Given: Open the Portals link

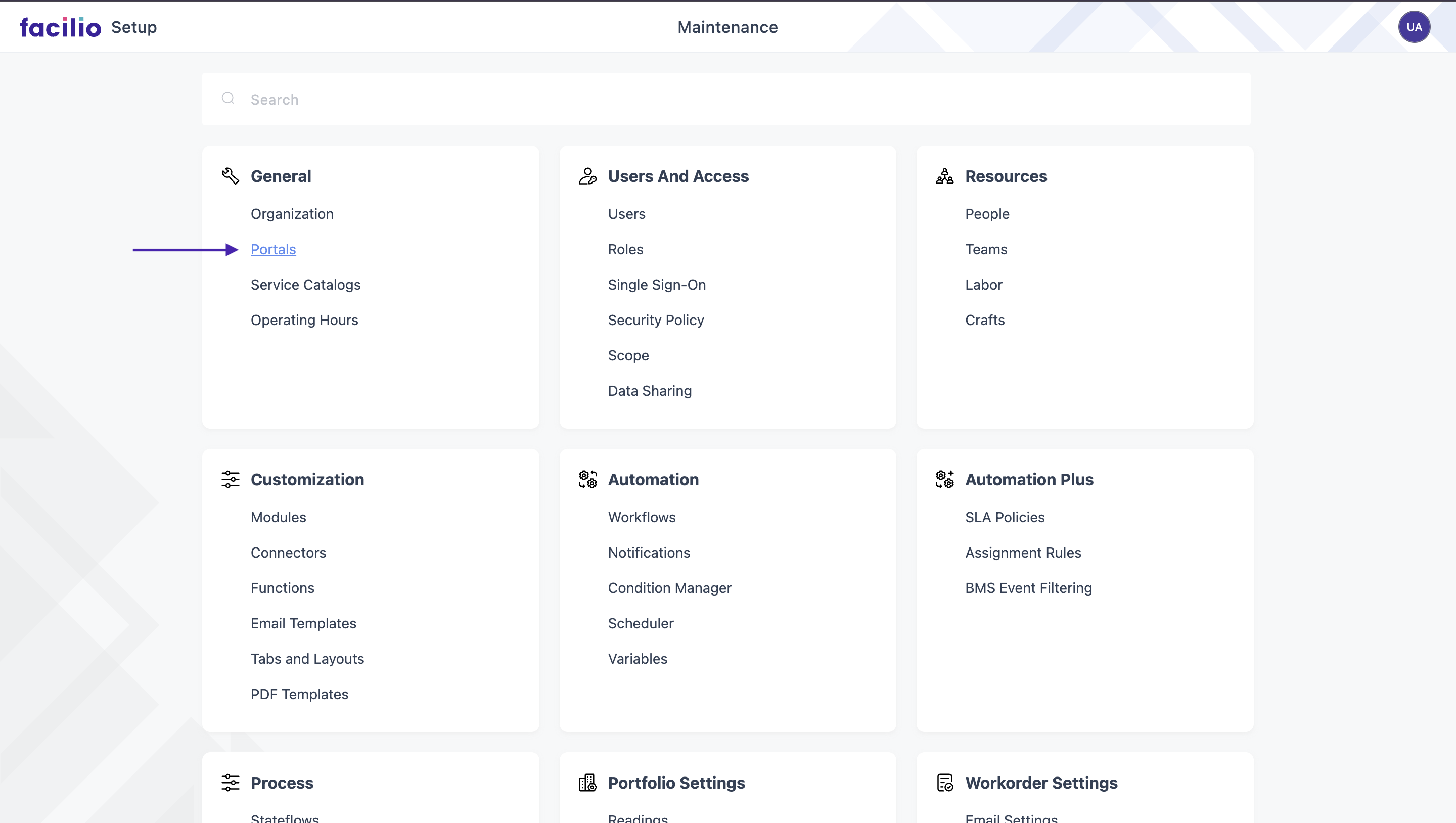Looking at the screenshot, I should pos(273,249).
